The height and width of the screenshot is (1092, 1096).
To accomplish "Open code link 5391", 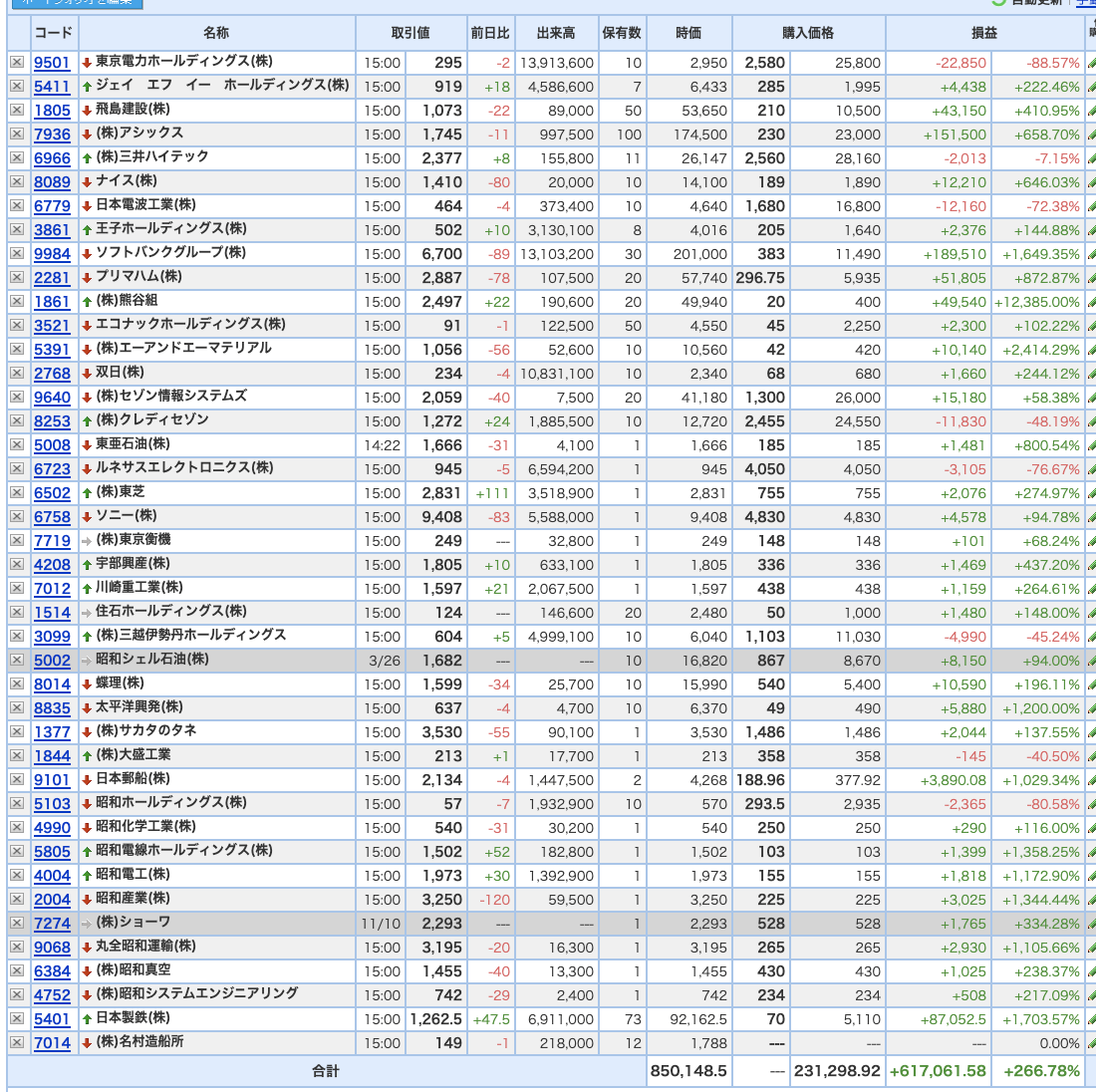I will click(x=53, y=350).
